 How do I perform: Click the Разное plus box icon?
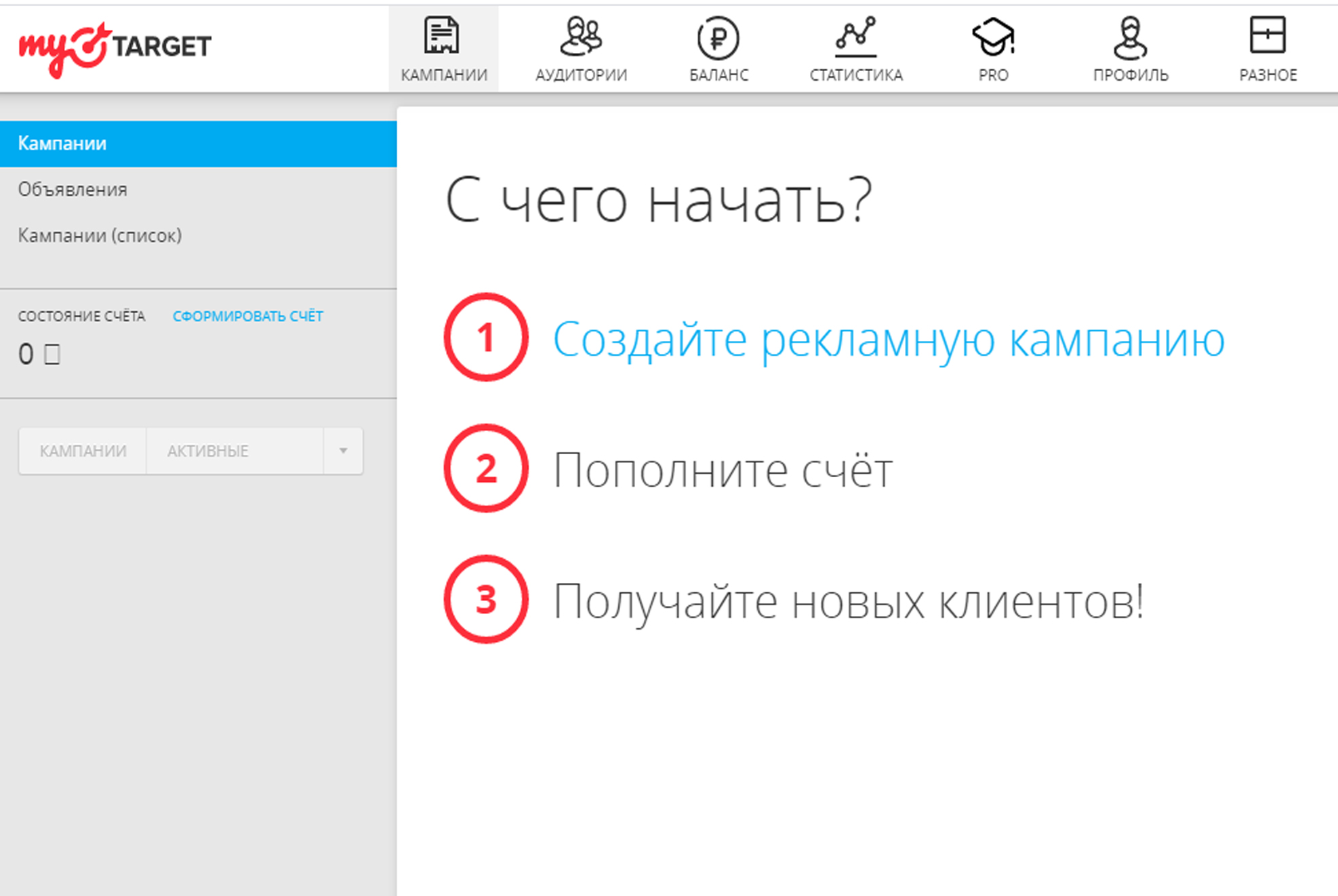tap(1267, 35)
